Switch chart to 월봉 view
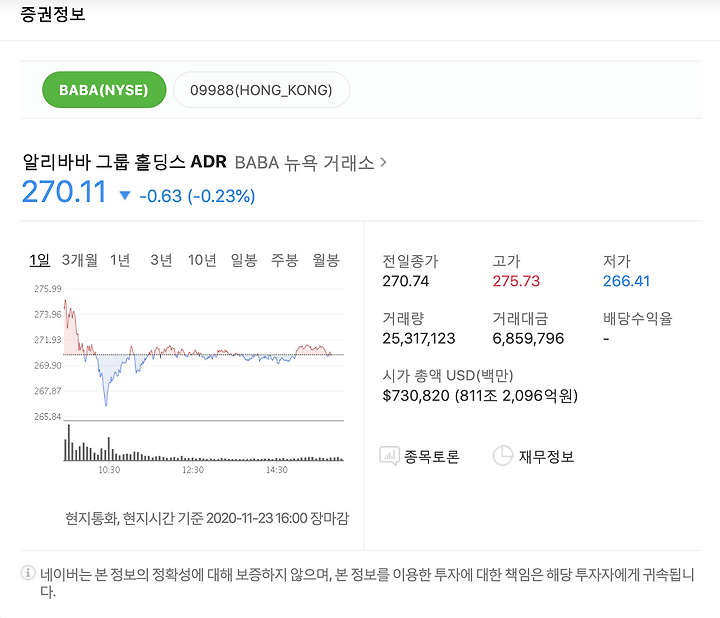Image resolution: width=720 pixels, height=618 pixels. (326, 260)
